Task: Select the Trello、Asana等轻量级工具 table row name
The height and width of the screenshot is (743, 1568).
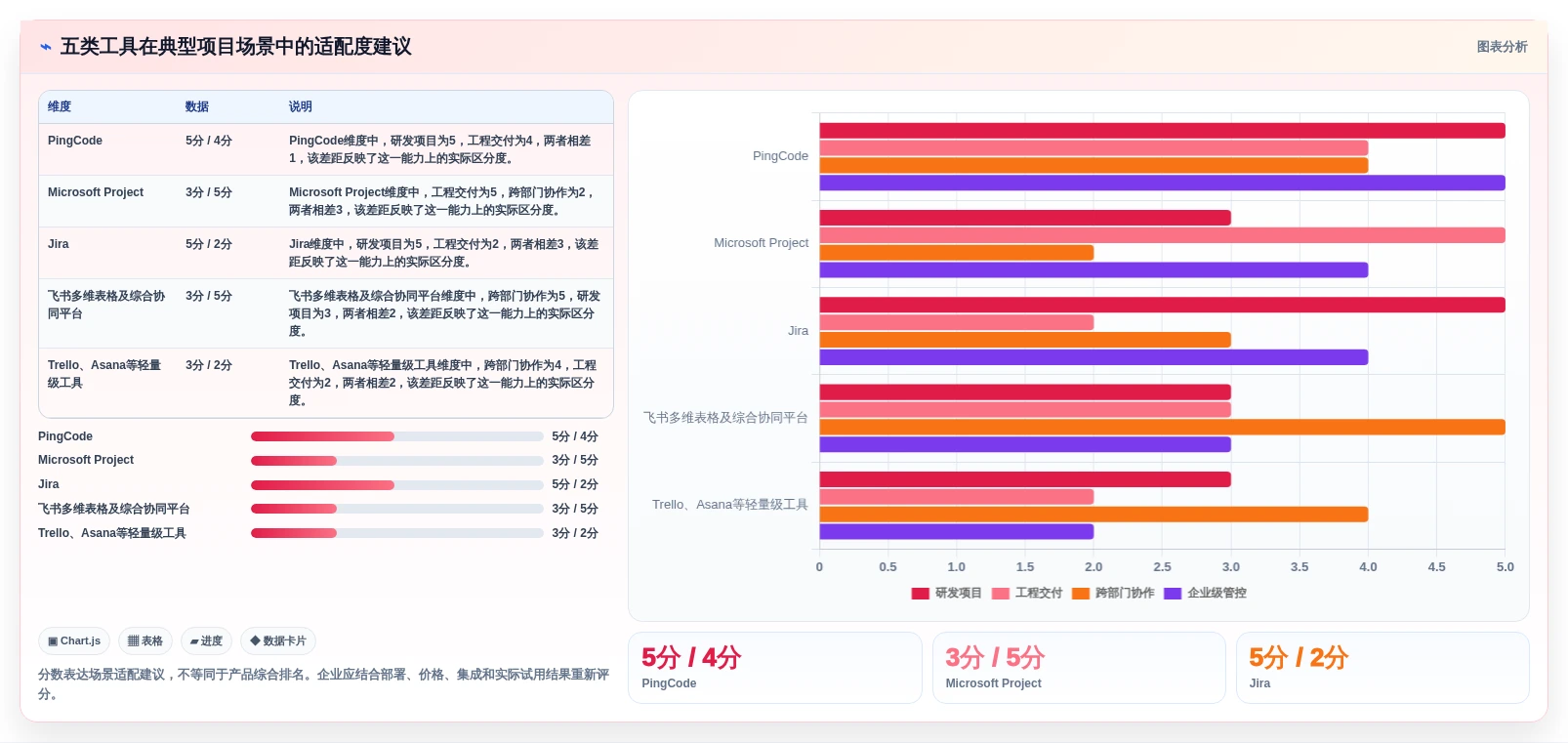Action: tap(104, 374)
